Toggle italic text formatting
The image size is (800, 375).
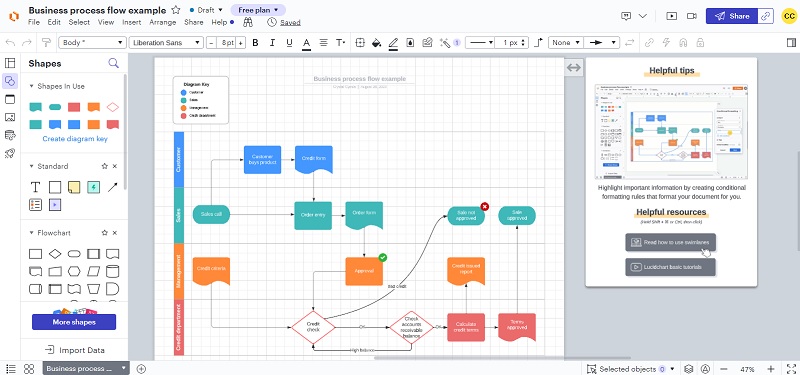(272, 43)
